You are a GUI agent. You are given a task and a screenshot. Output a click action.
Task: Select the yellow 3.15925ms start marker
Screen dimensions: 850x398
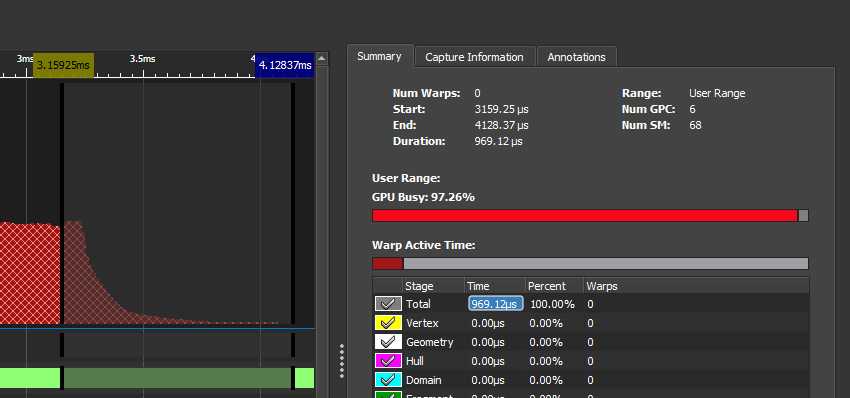coord(63,65)
